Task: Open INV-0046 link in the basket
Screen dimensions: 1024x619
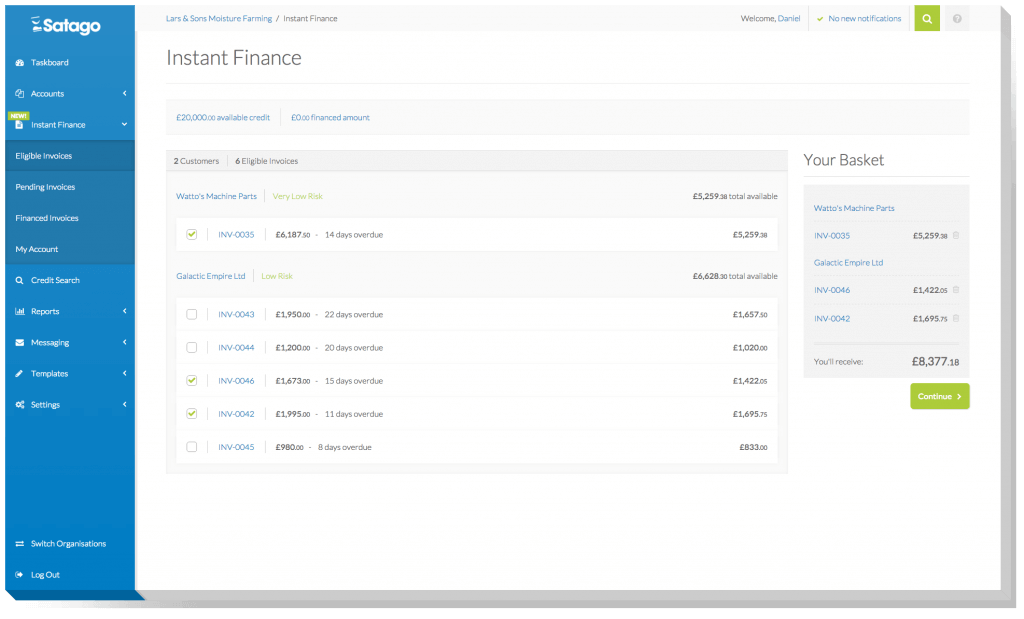Action: pos(832,290)
